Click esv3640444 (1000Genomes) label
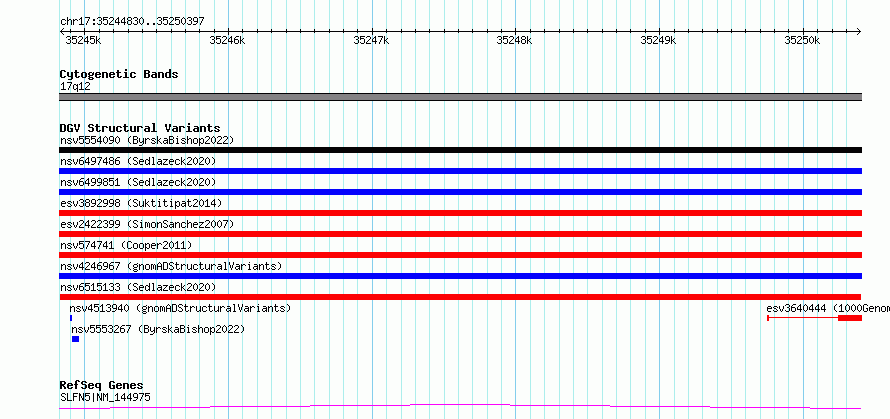Screen dimensions: 890x419 [x=828, y=308]
